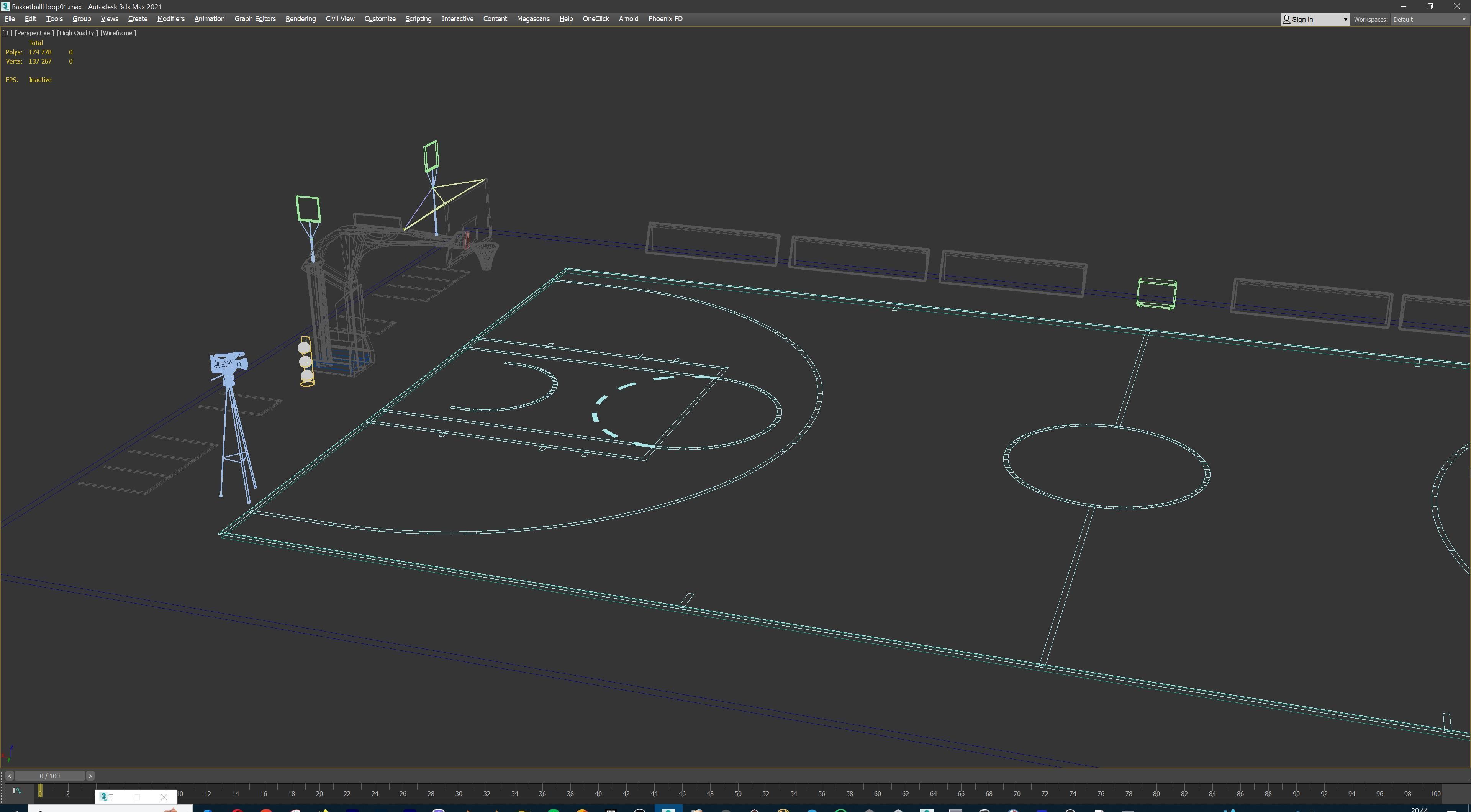The image size is (1471, 812).
Task: Select the green box object near the sideline
Action: click(x=1156, y=293)
